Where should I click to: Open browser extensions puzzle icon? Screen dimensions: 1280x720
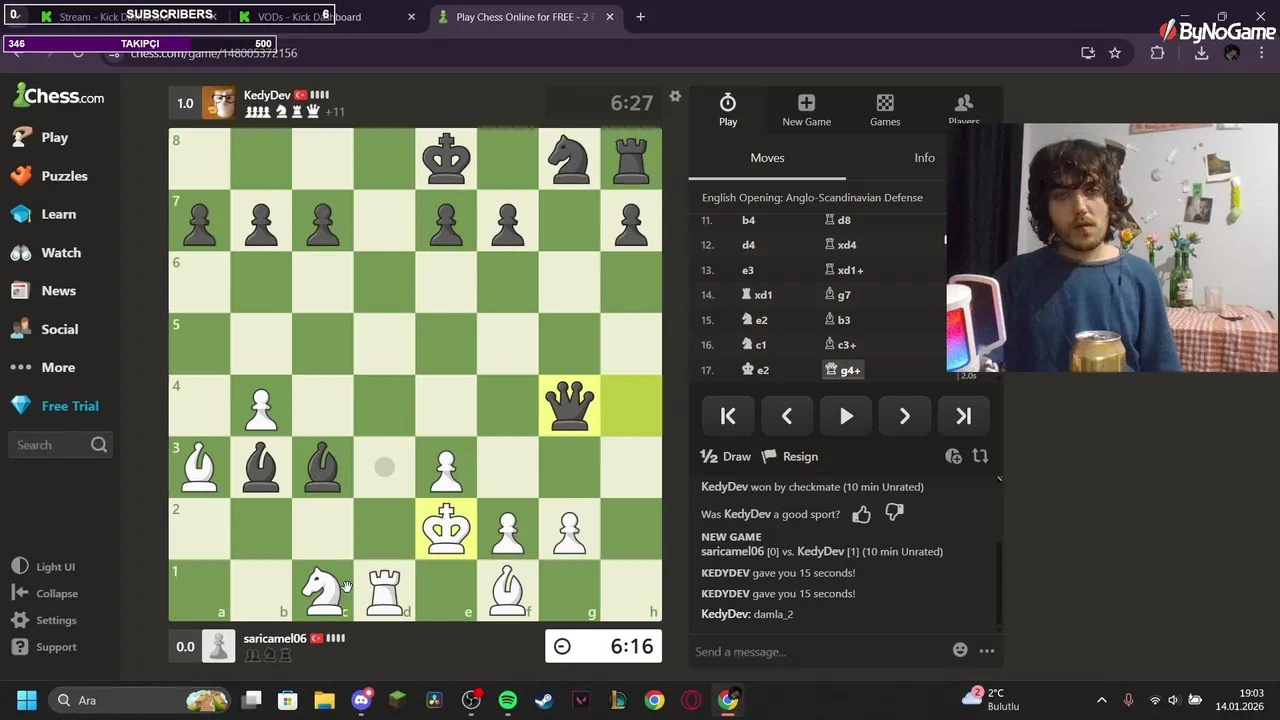[x=1157, y=53]
